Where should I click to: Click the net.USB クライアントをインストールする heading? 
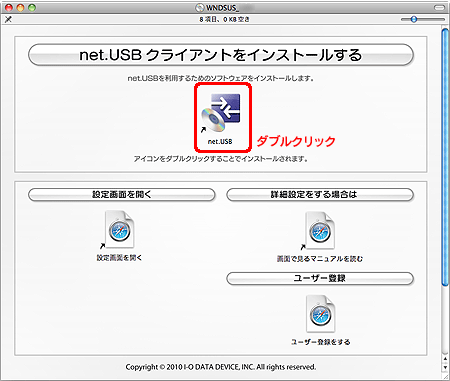[221, 55]
